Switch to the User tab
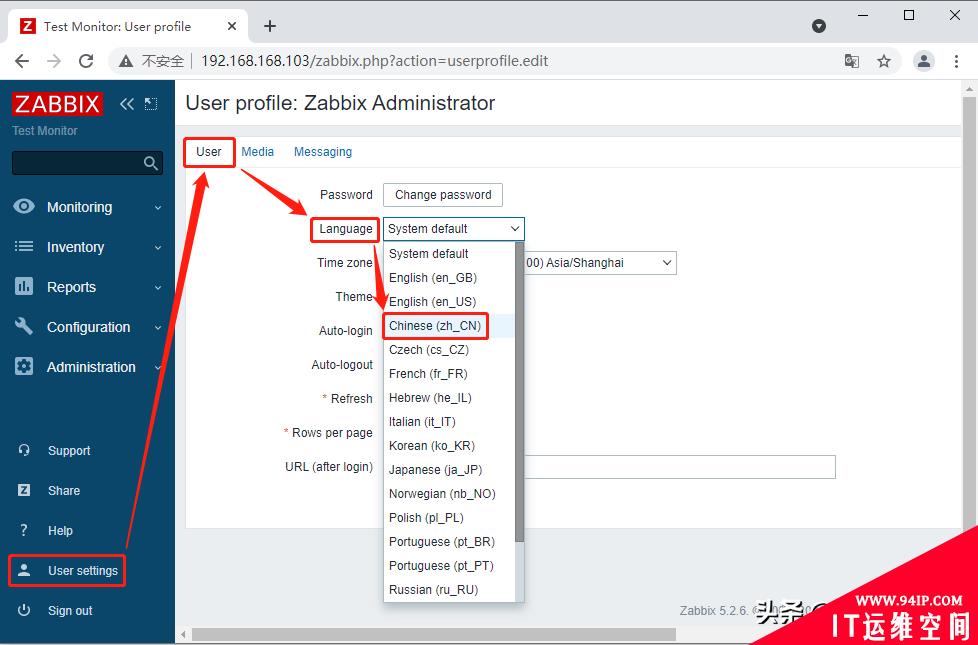978x645 pixels. 208,152
